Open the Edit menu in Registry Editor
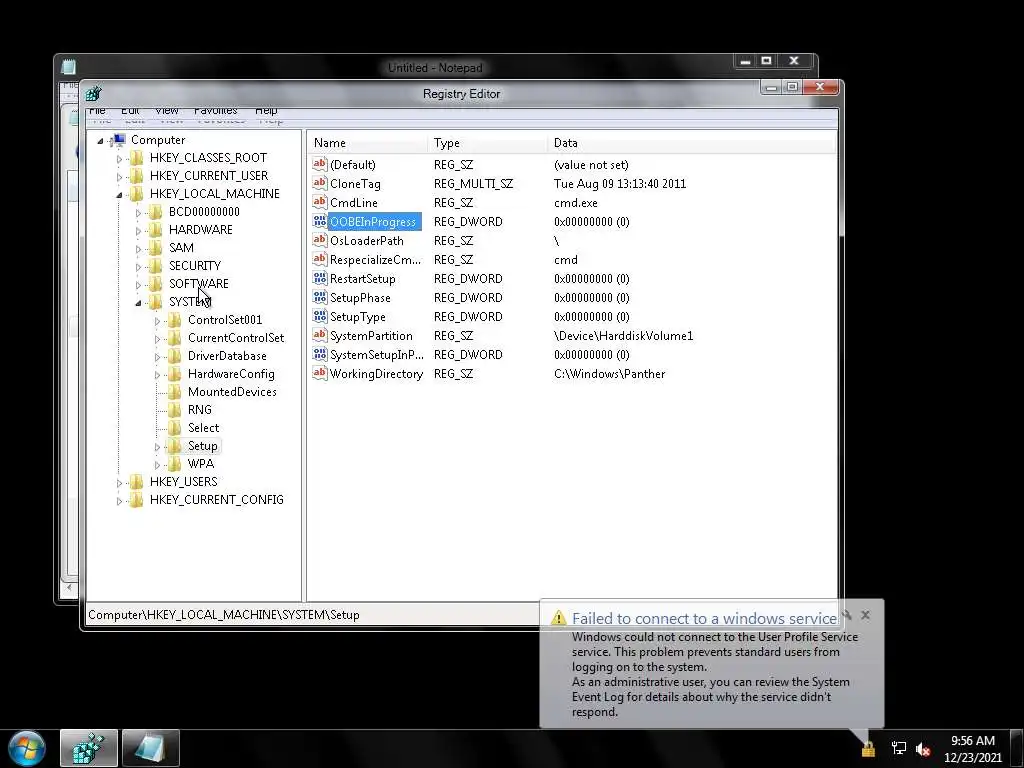 pos(130,110)
